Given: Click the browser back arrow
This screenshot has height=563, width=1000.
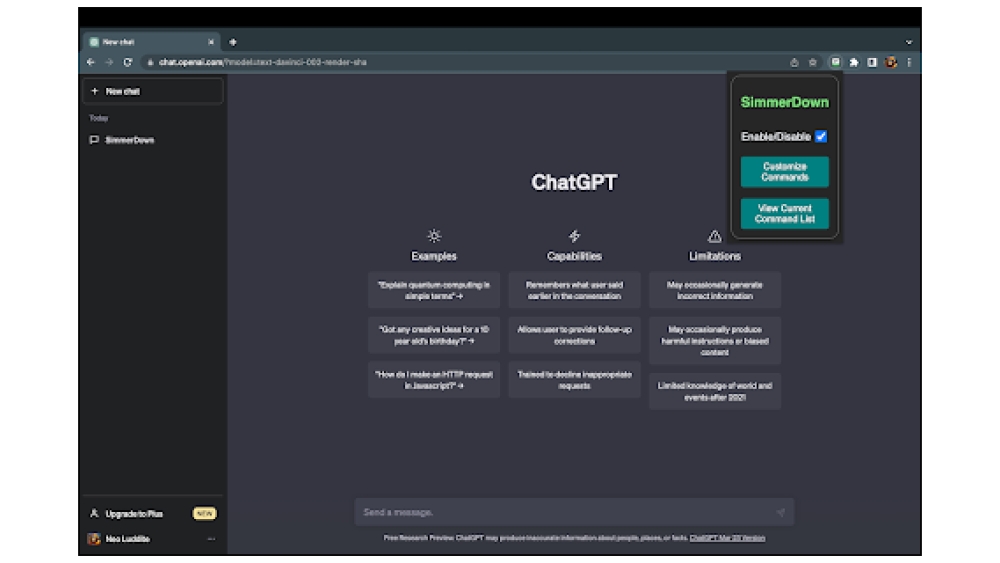Looking at the screenshot, I should [91, 62].
